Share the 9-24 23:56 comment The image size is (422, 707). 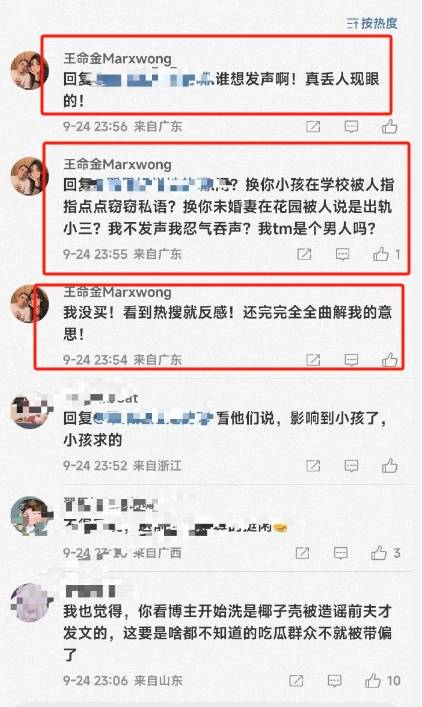(313, 127)
